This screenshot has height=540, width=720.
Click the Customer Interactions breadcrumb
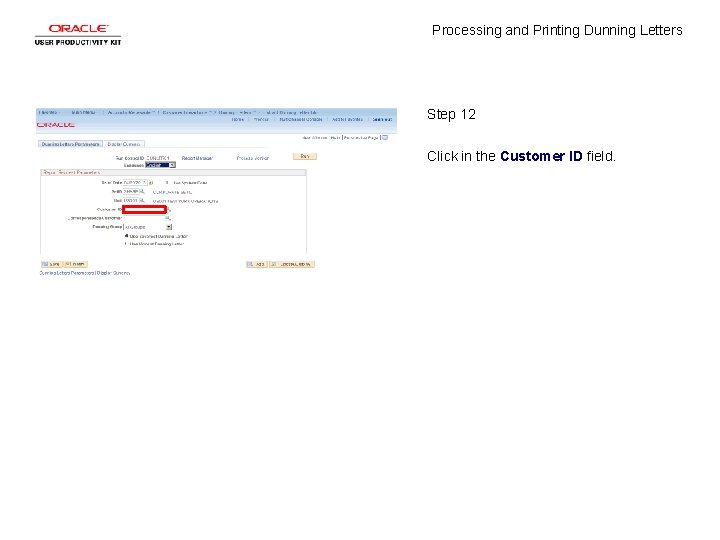tap(185, 112)
